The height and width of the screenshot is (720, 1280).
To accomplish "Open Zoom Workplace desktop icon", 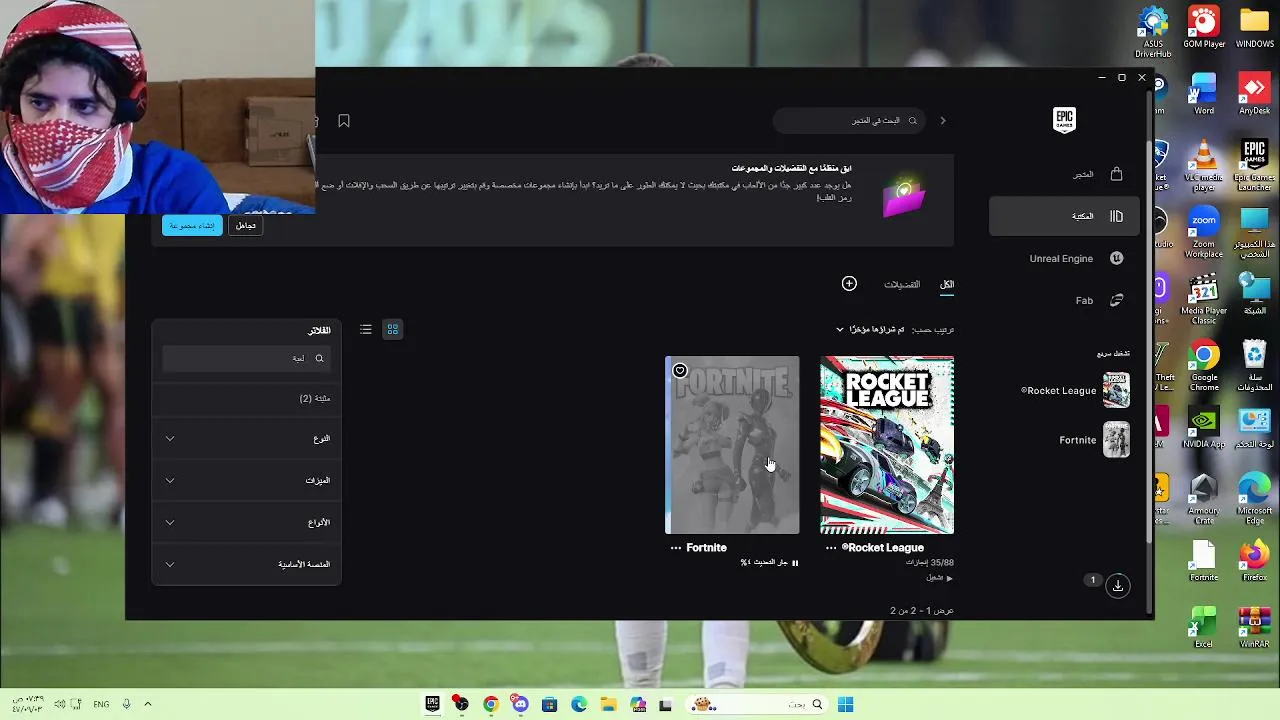I will click(x=1204, y=232).
